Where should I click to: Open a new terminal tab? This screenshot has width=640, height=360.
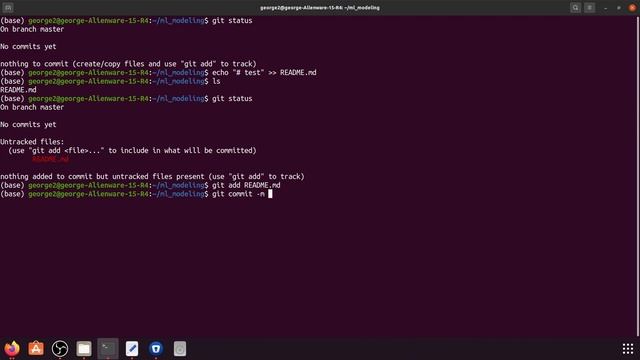pos(8,7)
